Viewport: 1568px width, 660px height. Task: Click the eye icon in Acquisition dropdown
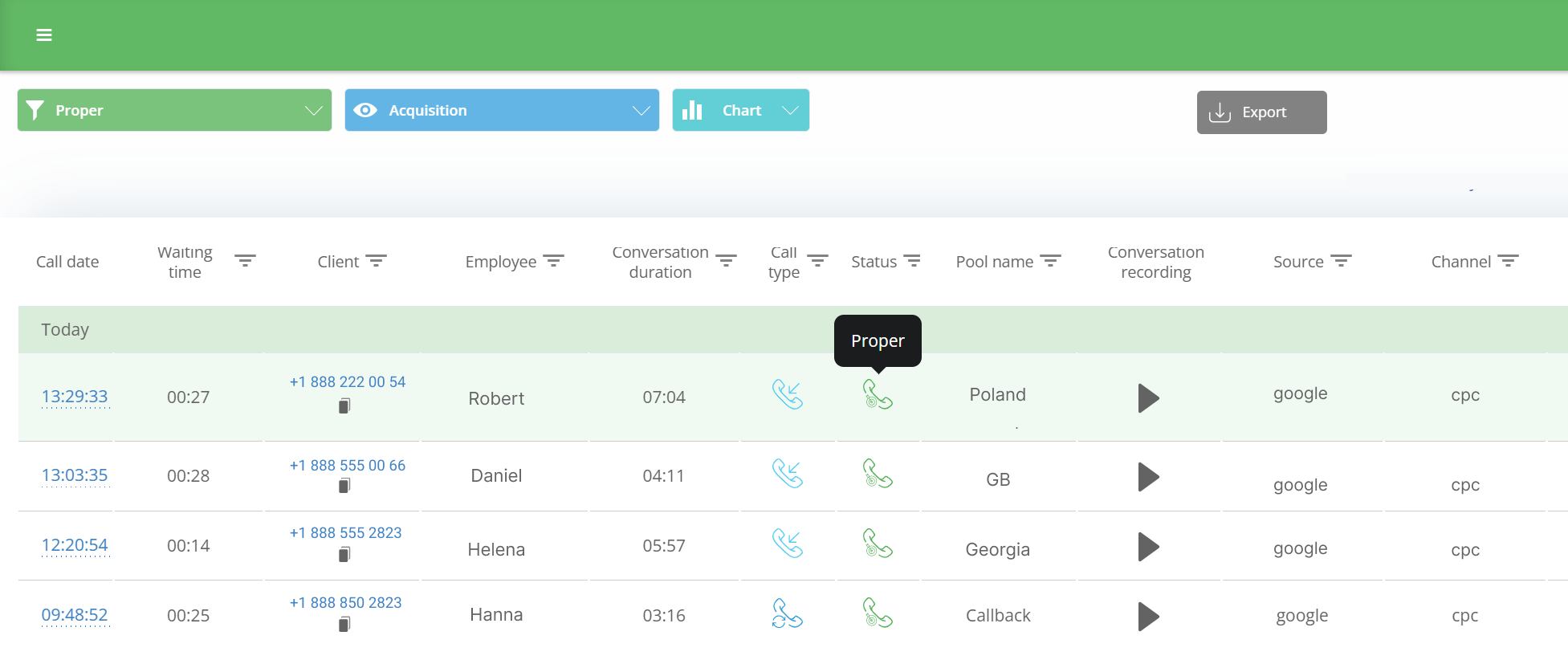[x=365, y=110]
